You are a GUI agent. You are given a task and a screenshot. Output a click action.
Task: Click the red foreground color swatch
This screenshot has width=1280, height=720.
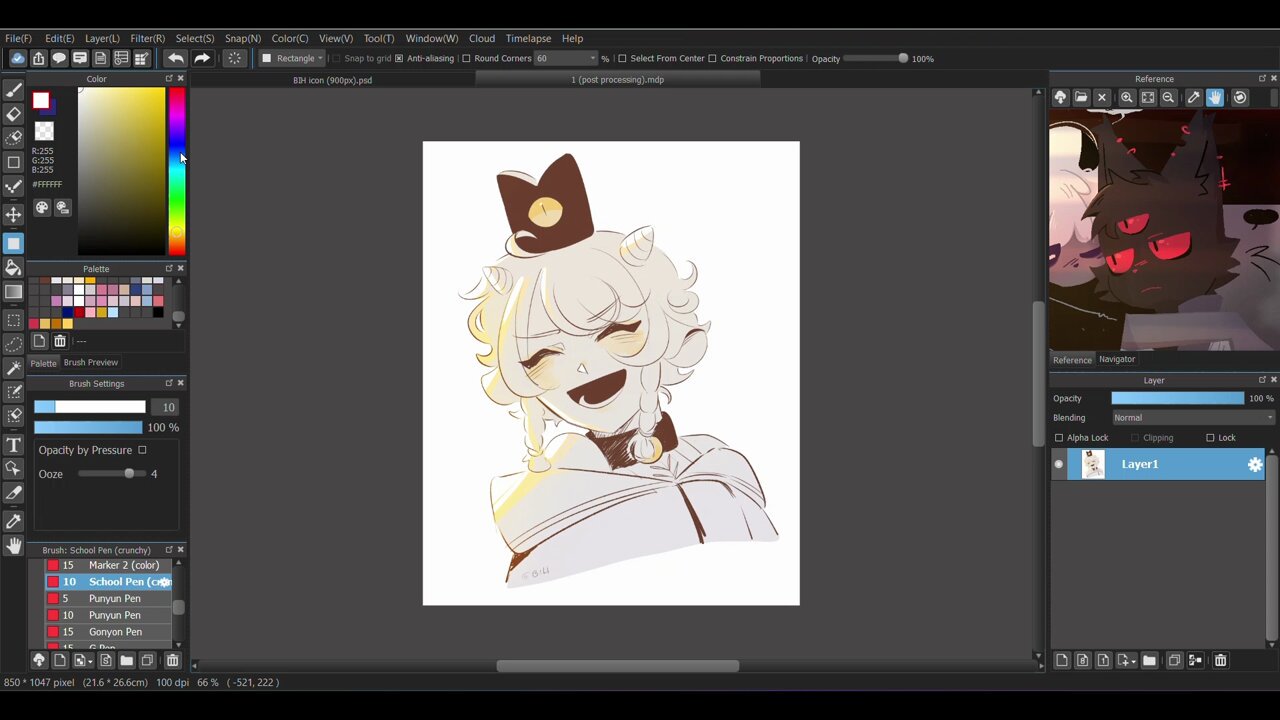point(40,100)
